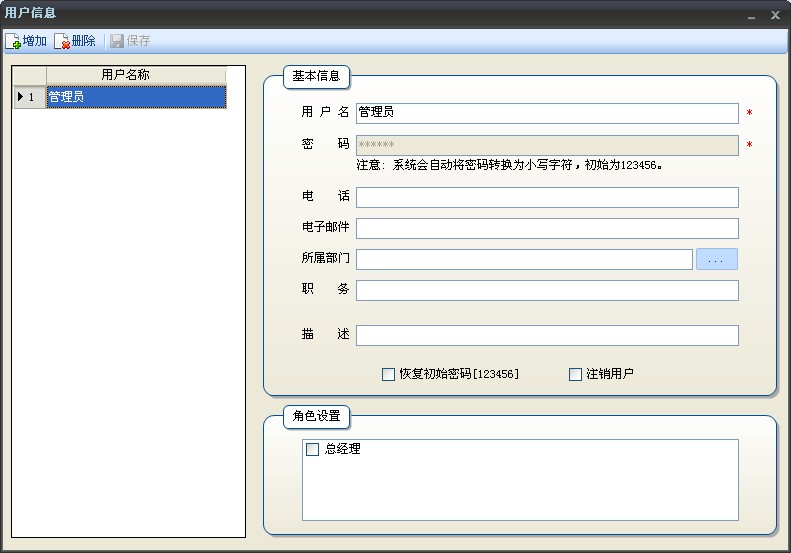Open the 所属部门 browse button (...)
Image resolution: width=791 pixels, height=553 pixels.
point(716,259)
